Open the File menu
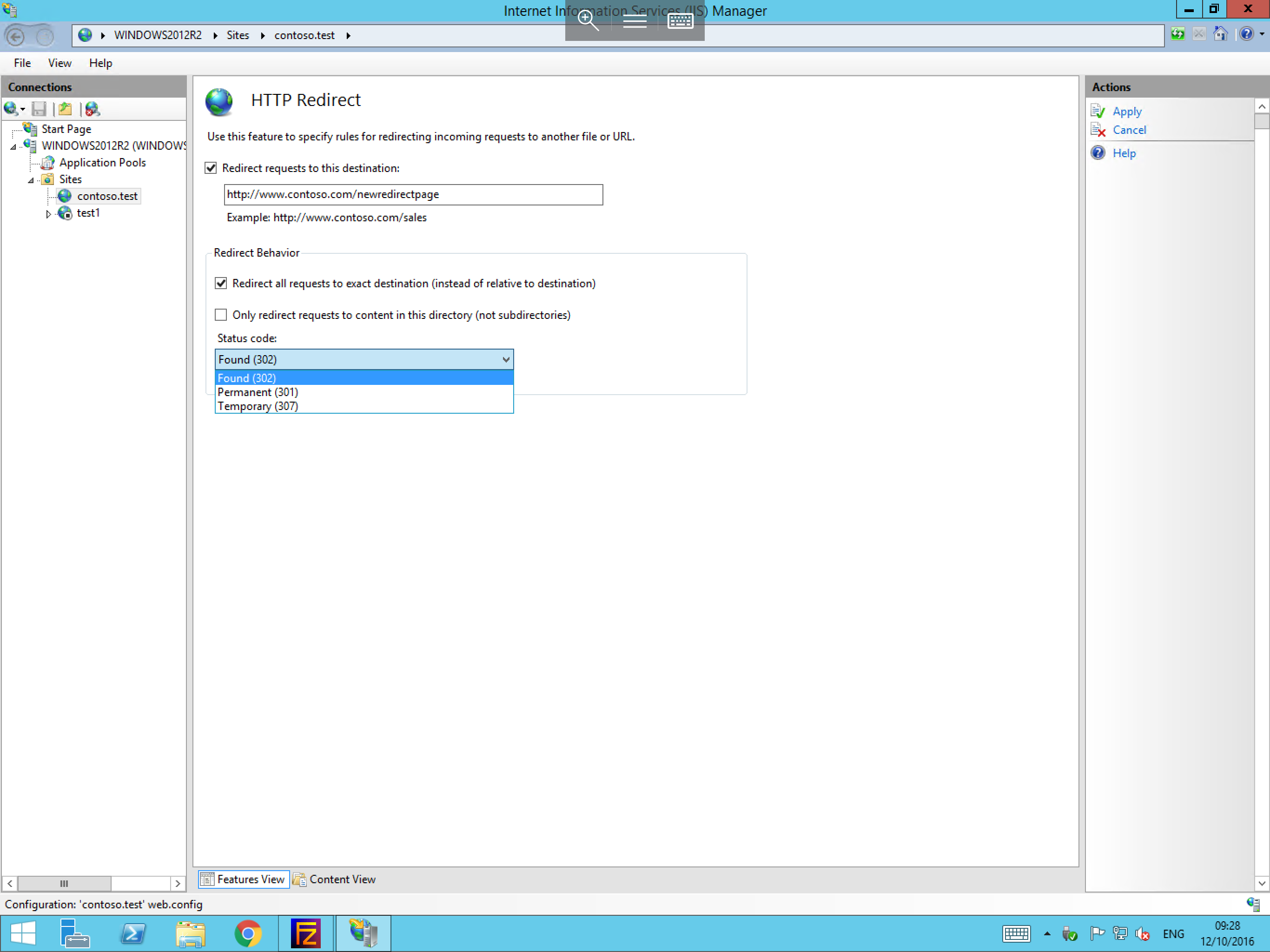This screenshot has height=952, width=1270. point(22,63)
